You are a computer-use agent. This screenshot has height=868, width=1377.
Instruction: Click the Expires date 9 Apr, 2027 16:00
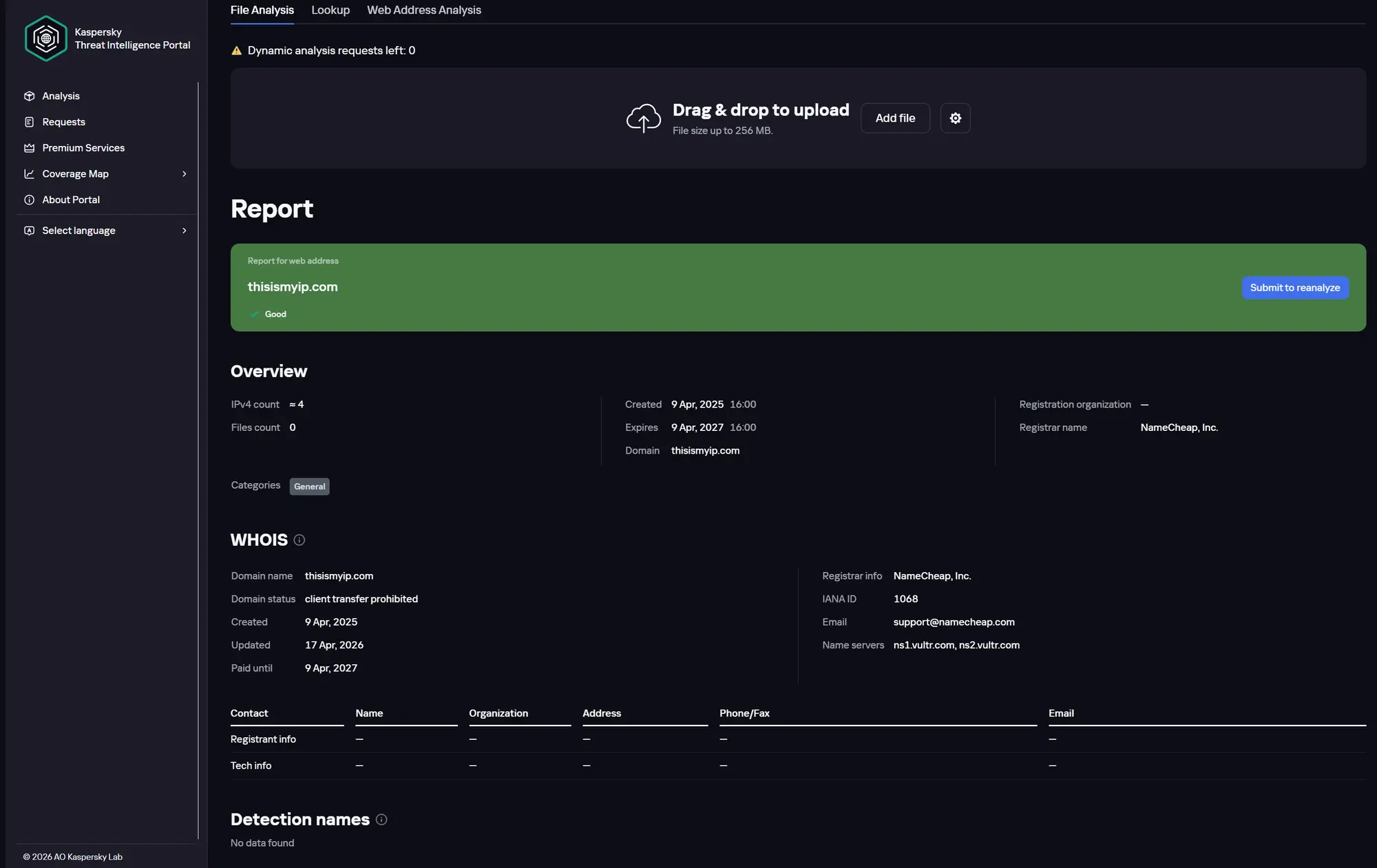(x=713, y=428)
